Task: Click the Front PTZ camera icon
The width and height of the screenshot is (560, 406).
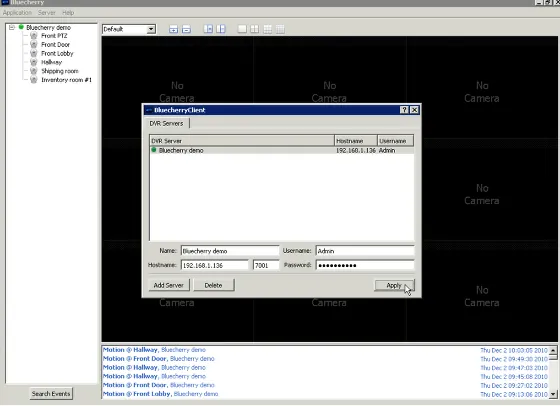Action: tap(34, 36)
